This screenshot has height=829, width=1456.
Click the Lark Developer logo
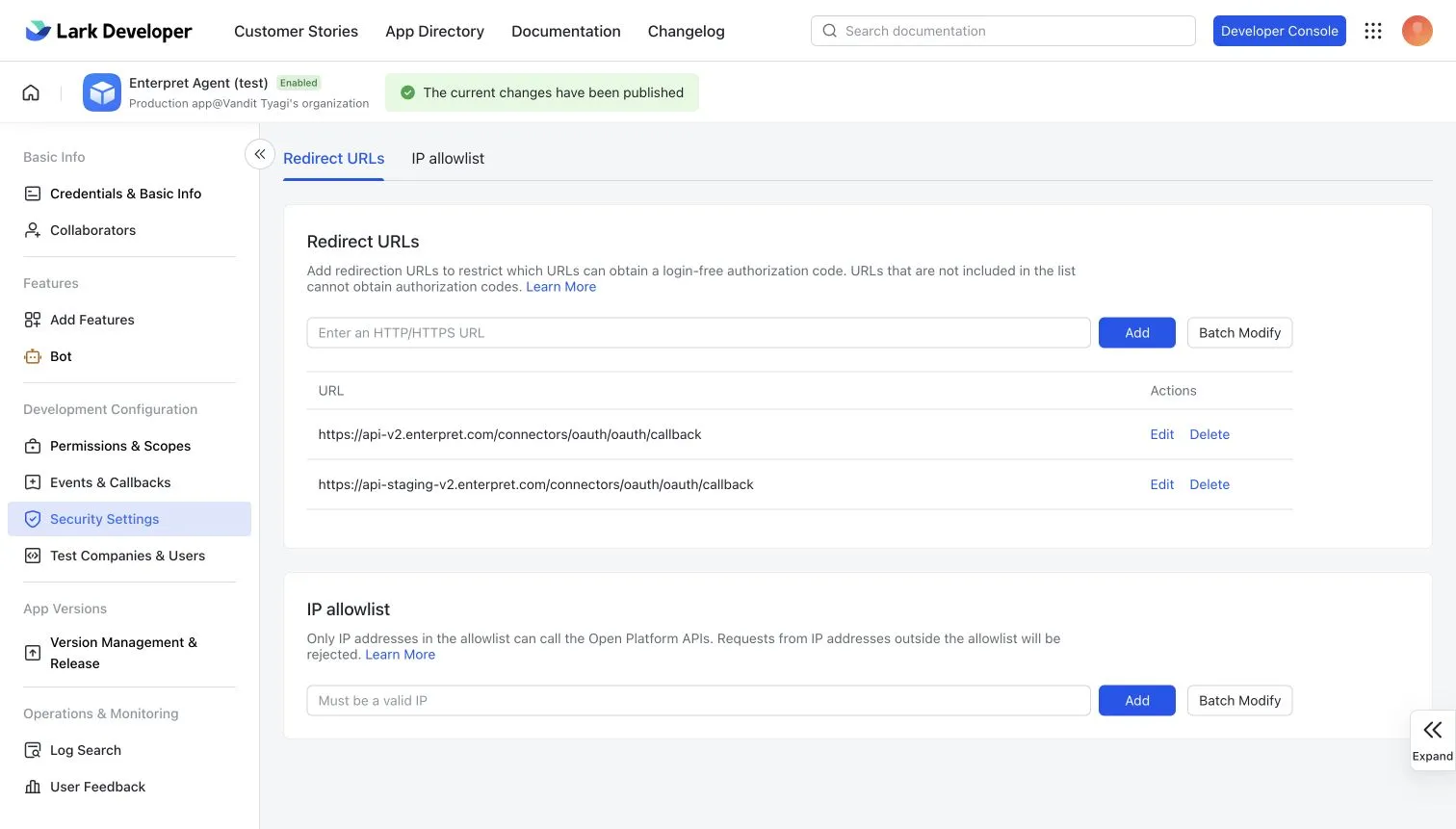pyautogui.click(x=108, y=31)
